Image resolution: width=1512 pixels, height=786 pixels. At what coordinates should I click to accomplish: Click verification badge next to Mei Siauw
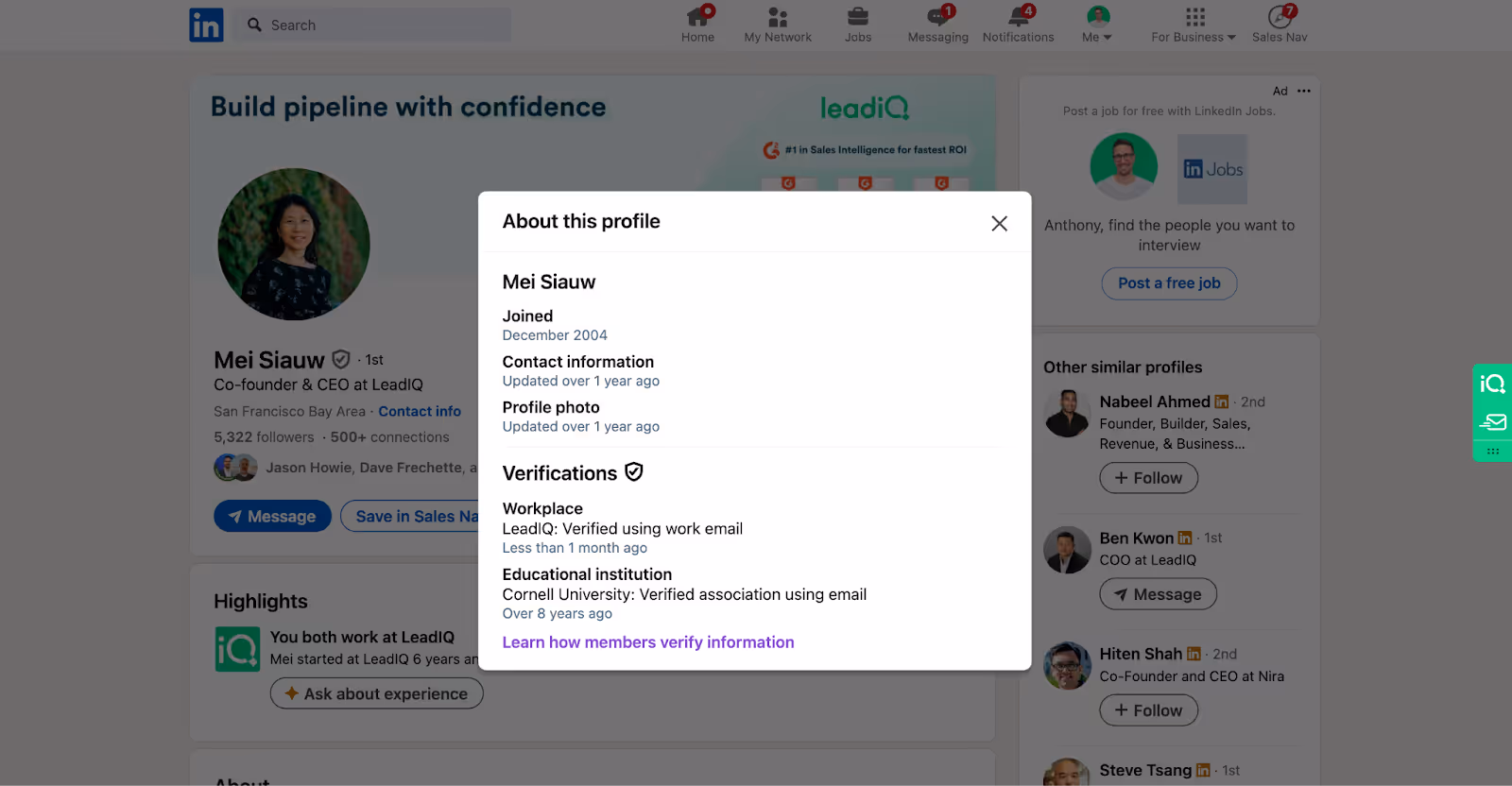pos(341,359)
